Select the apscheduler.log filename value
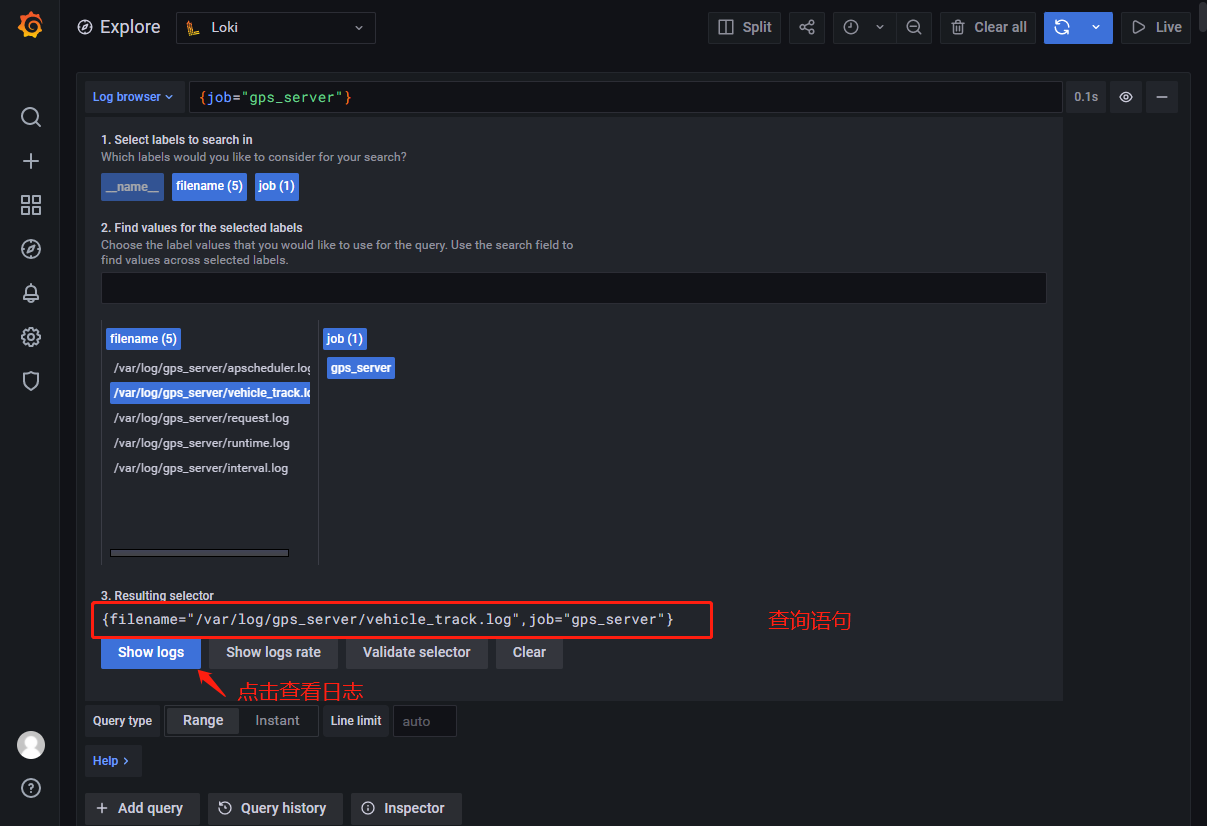 [x=210, y=368]
